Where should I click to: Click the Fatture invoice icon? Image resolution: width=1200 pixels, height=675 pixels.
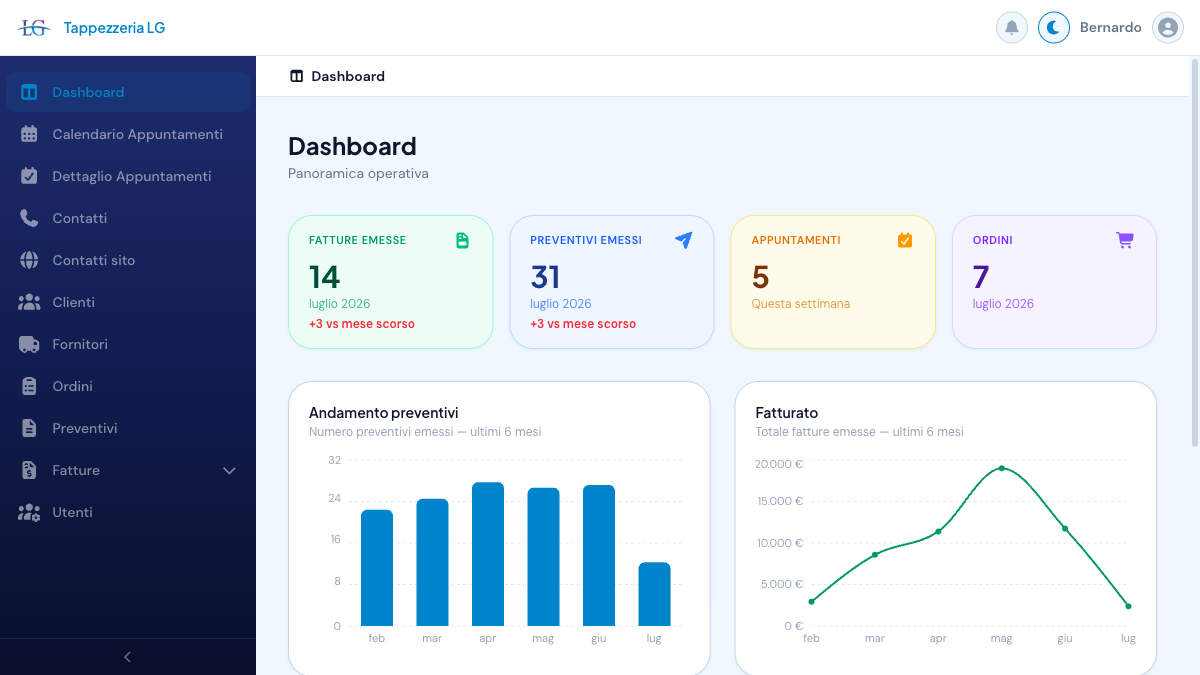point(29,470)
